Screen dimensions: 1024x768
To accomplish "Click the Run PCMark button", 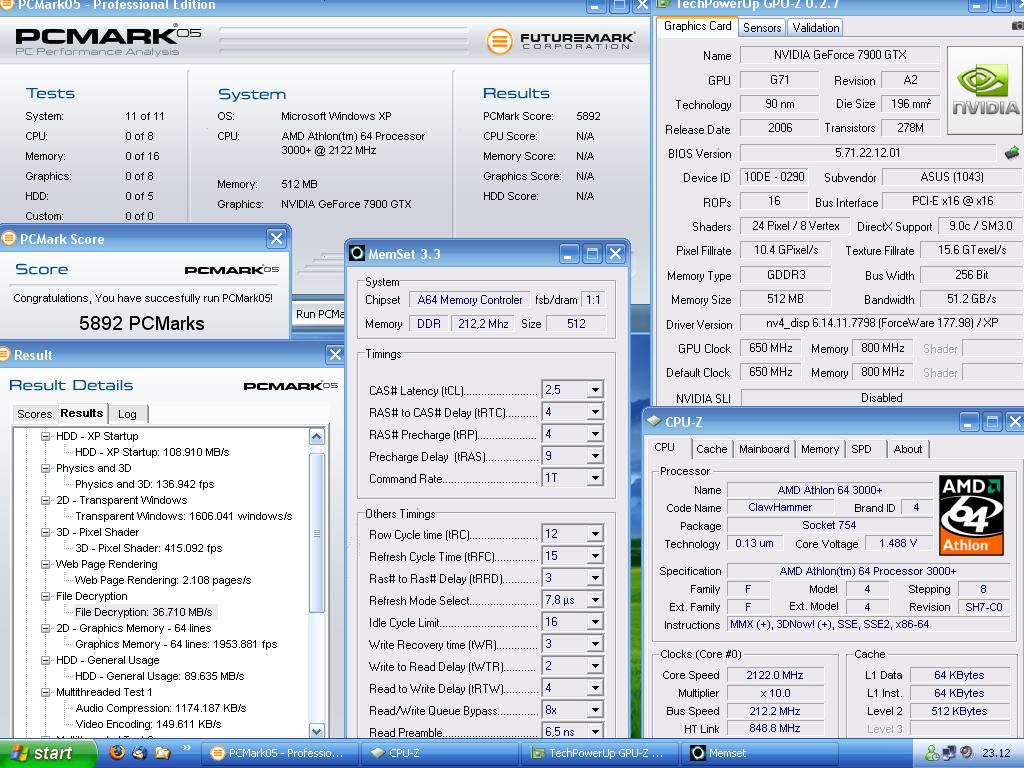I will click(x=319, y=314).
